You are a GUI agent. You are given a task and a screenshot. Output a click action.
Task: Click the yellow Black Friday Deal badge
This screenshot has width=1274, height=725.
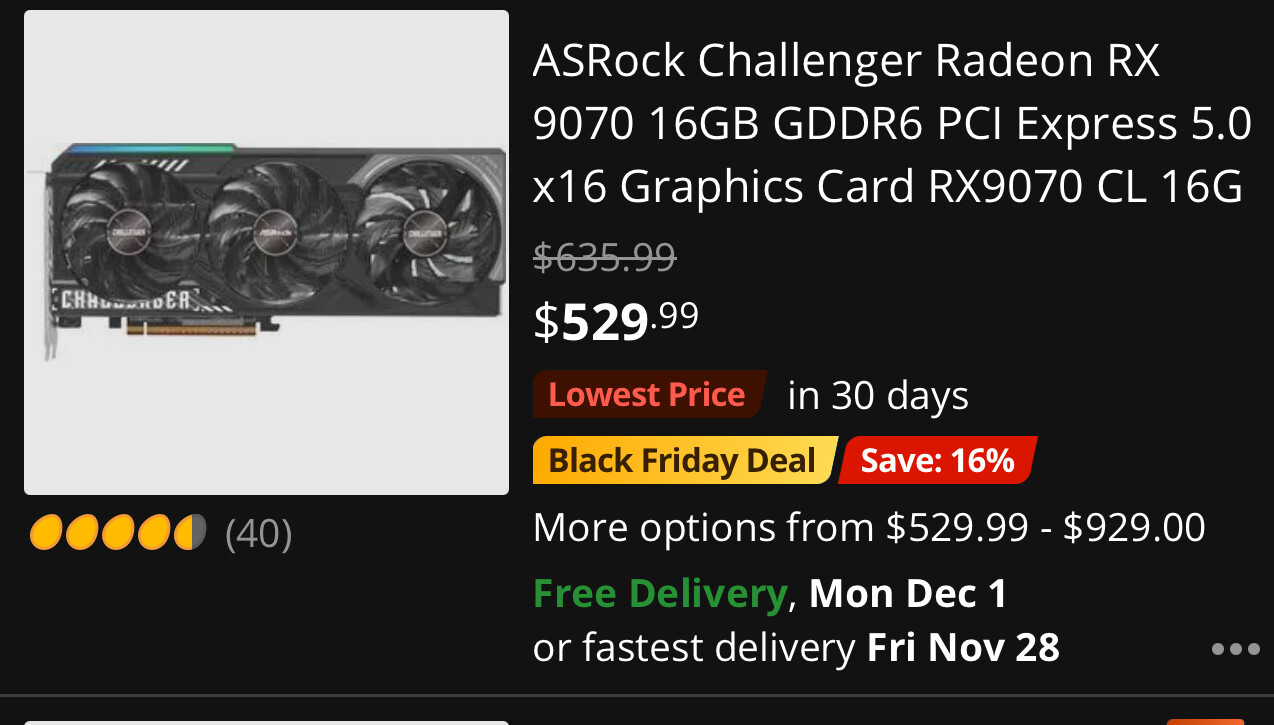(x=683, y=460)
